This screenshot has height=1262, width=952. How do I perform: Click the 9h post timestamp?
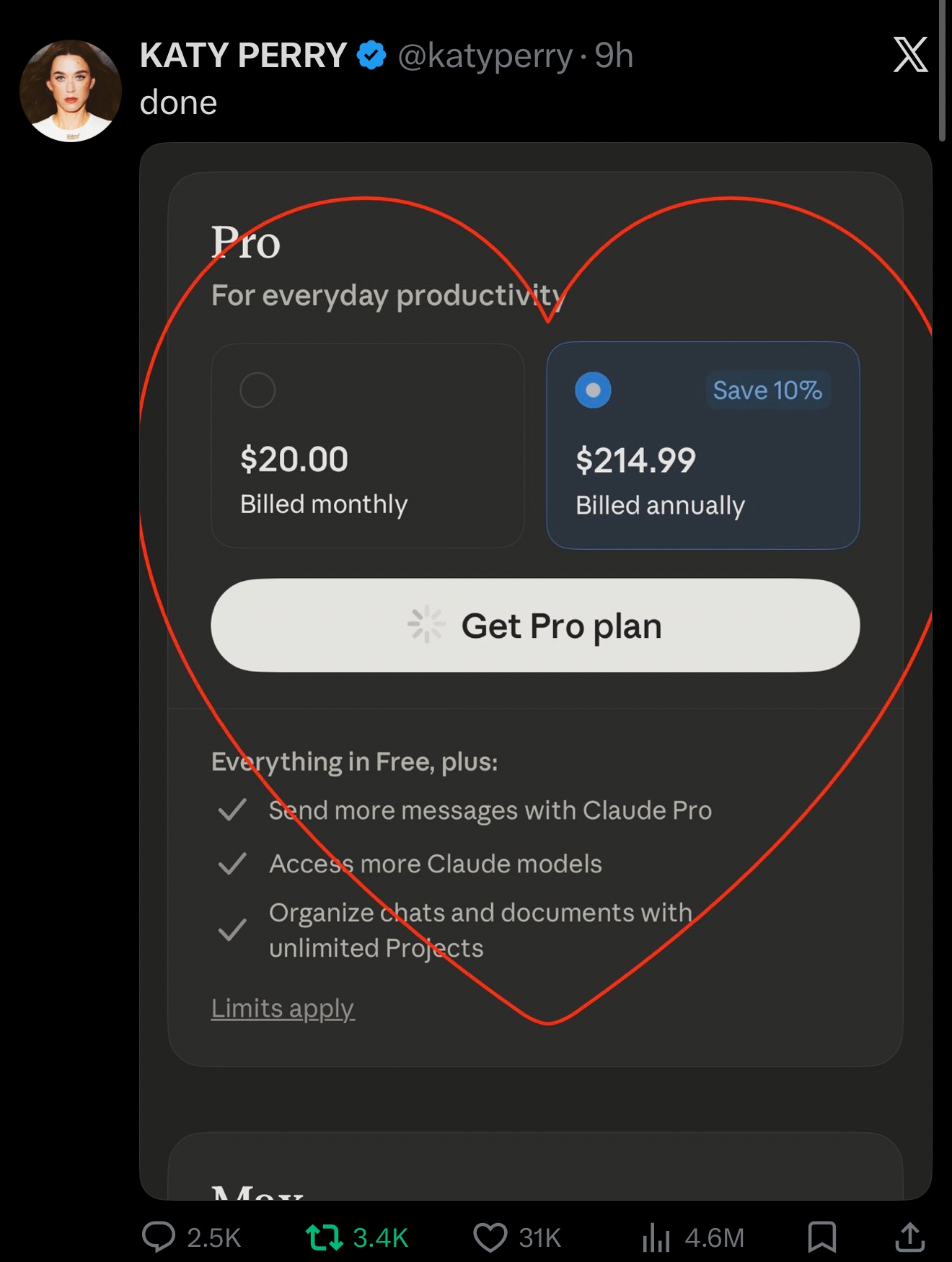point(614,56)
